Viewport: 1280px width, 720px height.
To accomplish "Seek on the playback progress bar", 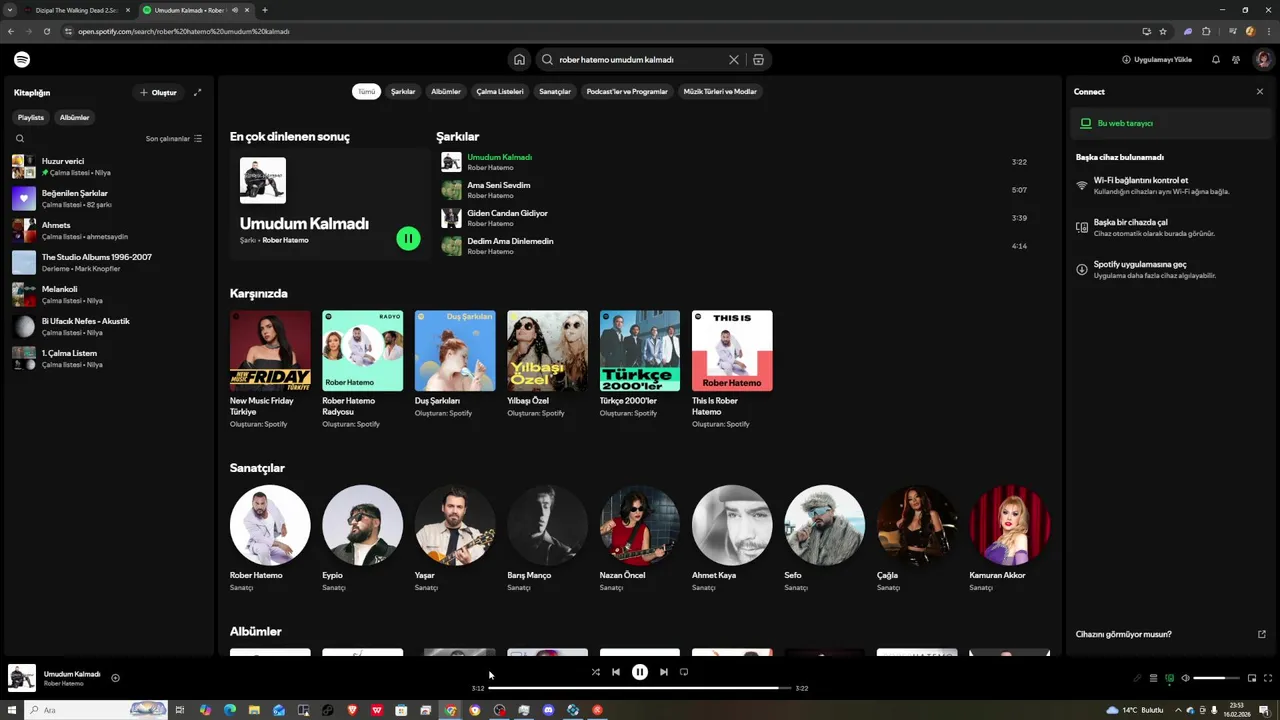I will coord(640,688).
